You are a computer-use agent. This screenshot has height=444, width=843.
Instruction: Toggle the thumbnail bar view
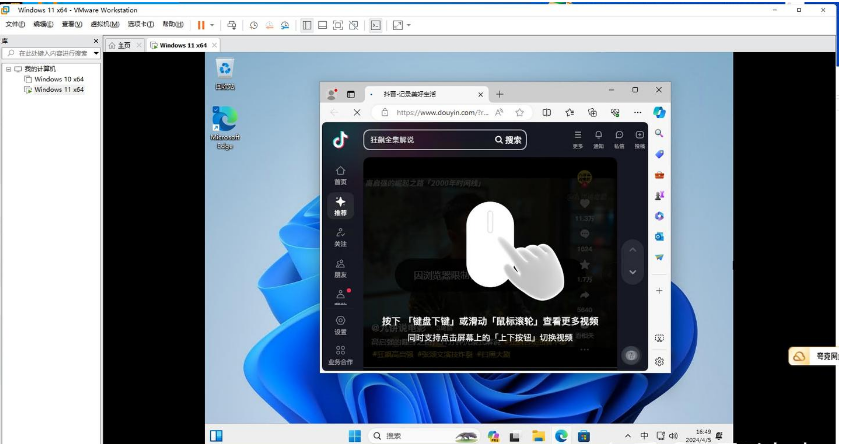click(x=323, y=25)
